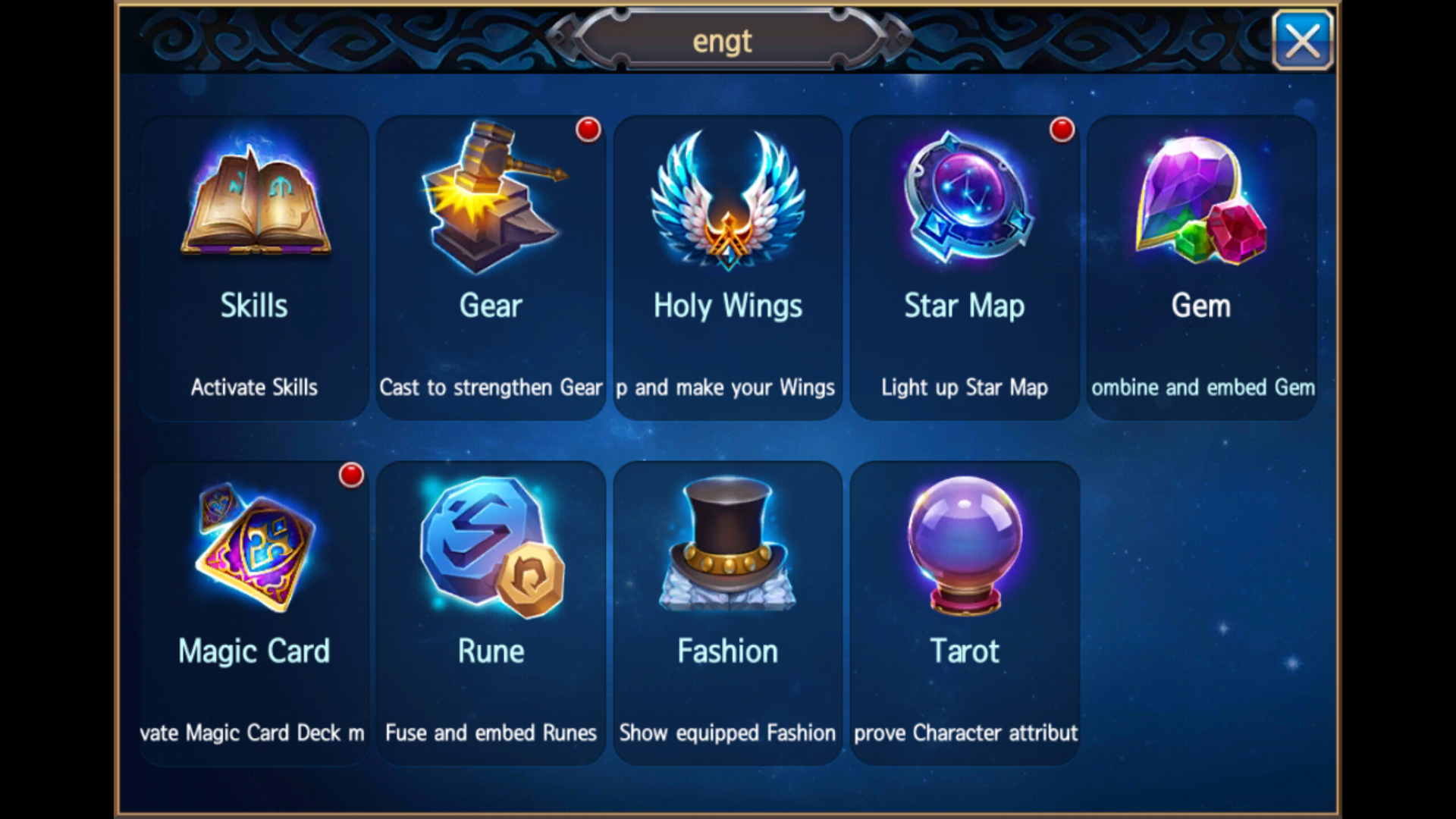Viewport: 1456px width, 819px height.
Task: Open the Skills spellbook icon
Action: [x=255, y=199]
